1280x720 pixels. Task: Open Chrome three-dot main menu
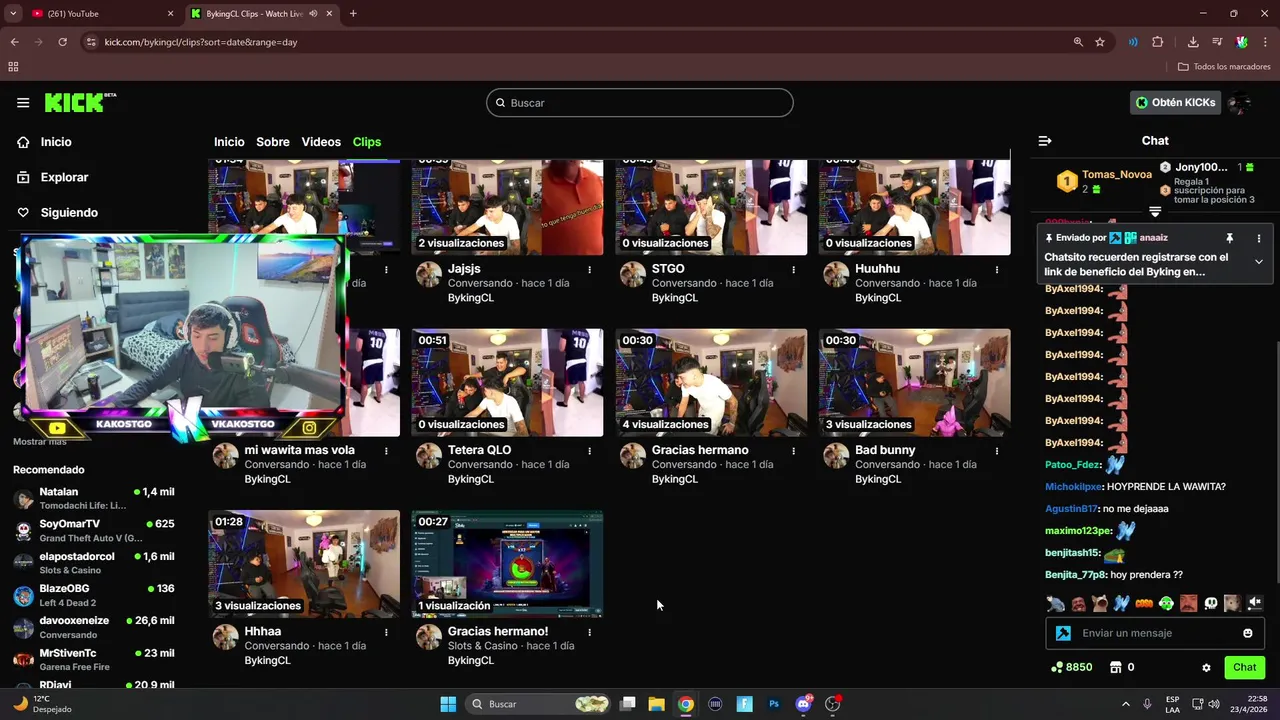click(1263, 42)
